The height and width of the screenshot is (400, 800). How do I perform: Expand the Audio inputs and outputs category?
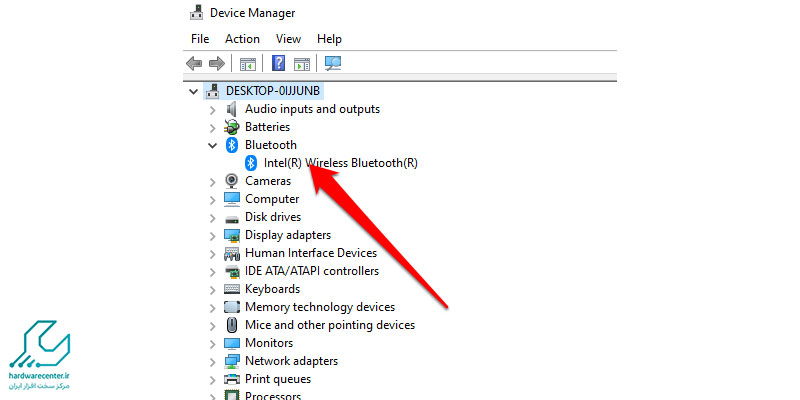point(213,110)
